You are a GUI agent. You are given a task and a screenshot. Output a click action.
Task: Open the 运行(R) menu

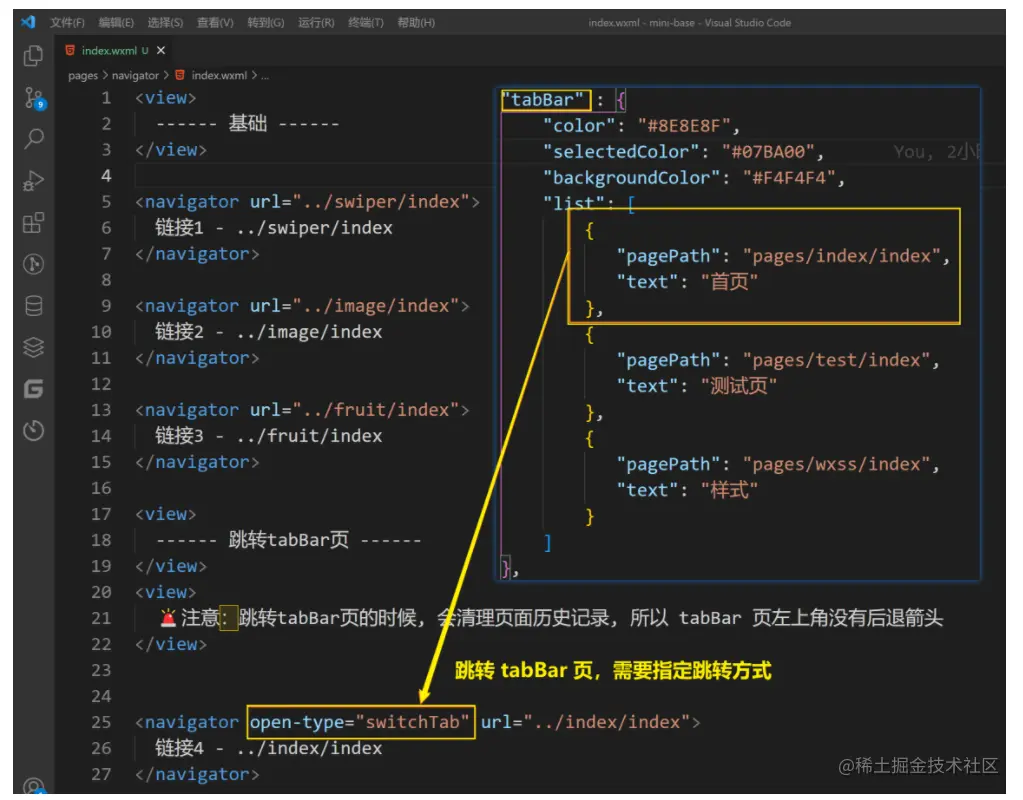[316, 22]
